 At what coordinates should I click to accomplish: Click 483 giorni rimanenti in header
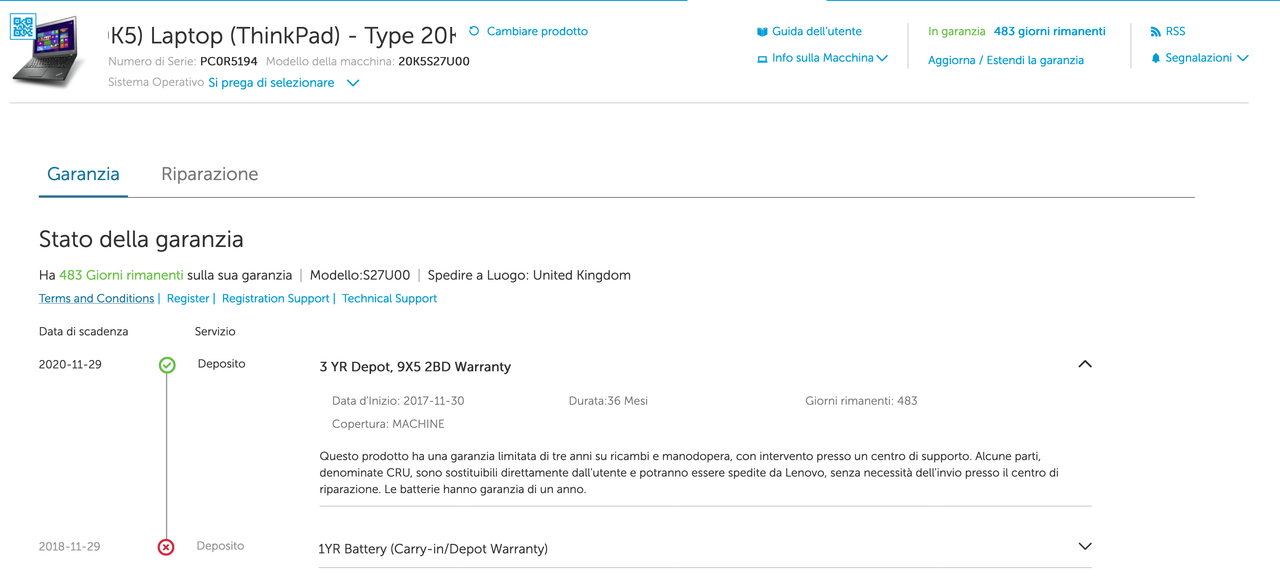point(1049,31)
